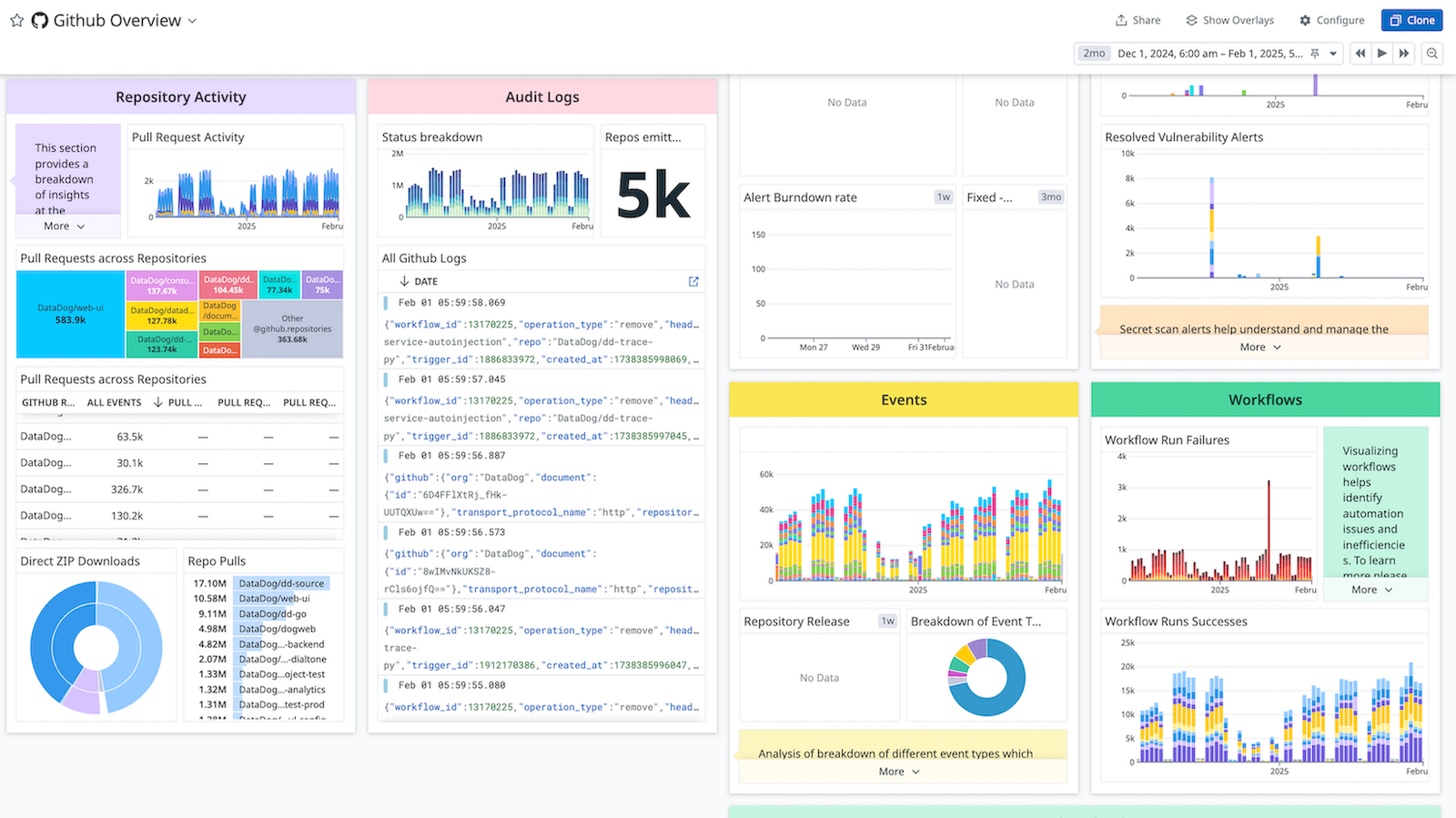Open the Configure menu

click(x=1331, y=20)
